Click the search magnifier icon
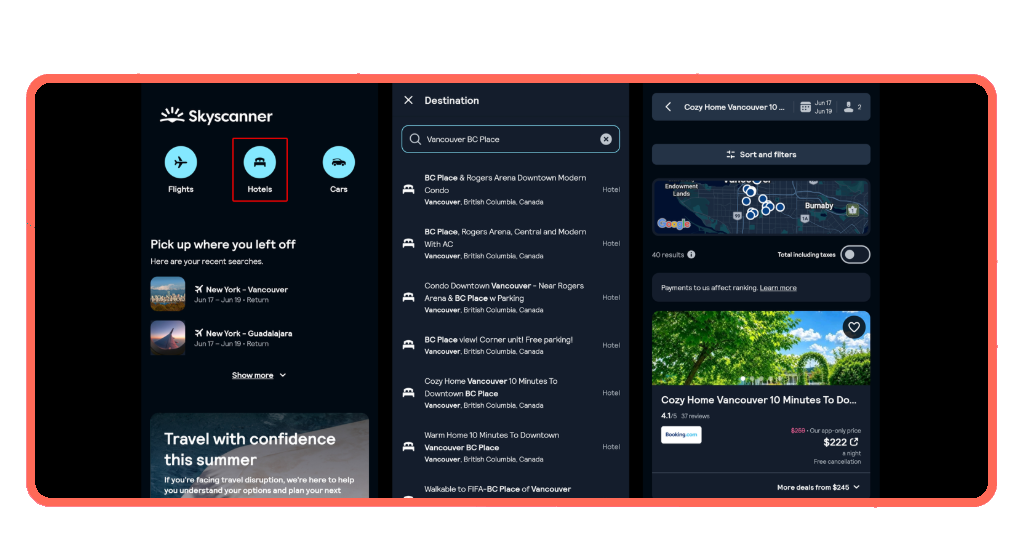This screenshot has height=536, width=1024. 415,139
